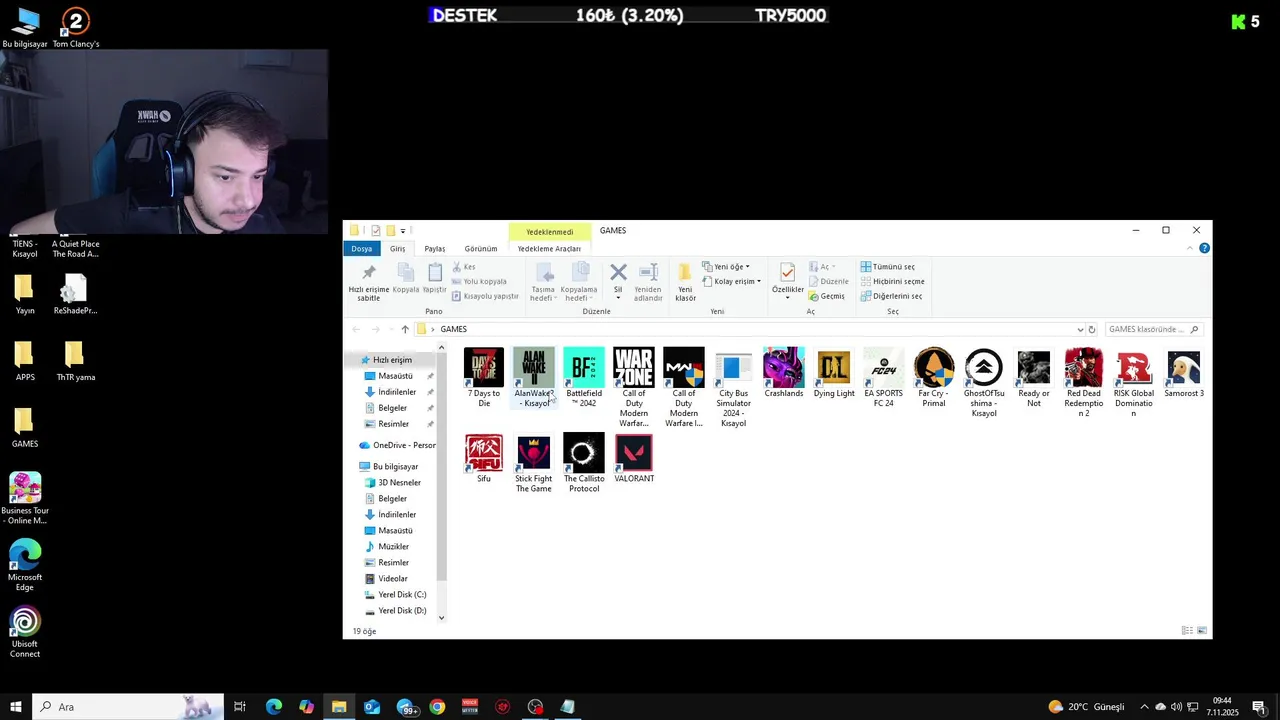Switch to the Görünüm ribbon tab
Screen dimensions: 1280x720
(x=481, y=249)
